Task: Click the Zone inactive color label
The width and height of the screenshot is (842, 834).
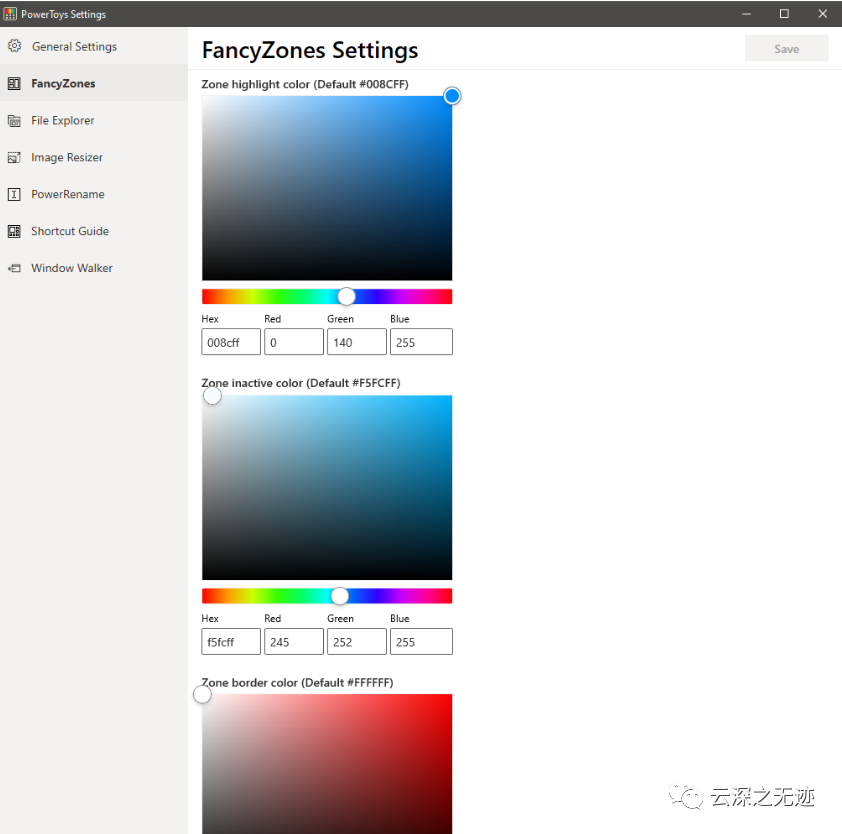Action: point(301,383)
